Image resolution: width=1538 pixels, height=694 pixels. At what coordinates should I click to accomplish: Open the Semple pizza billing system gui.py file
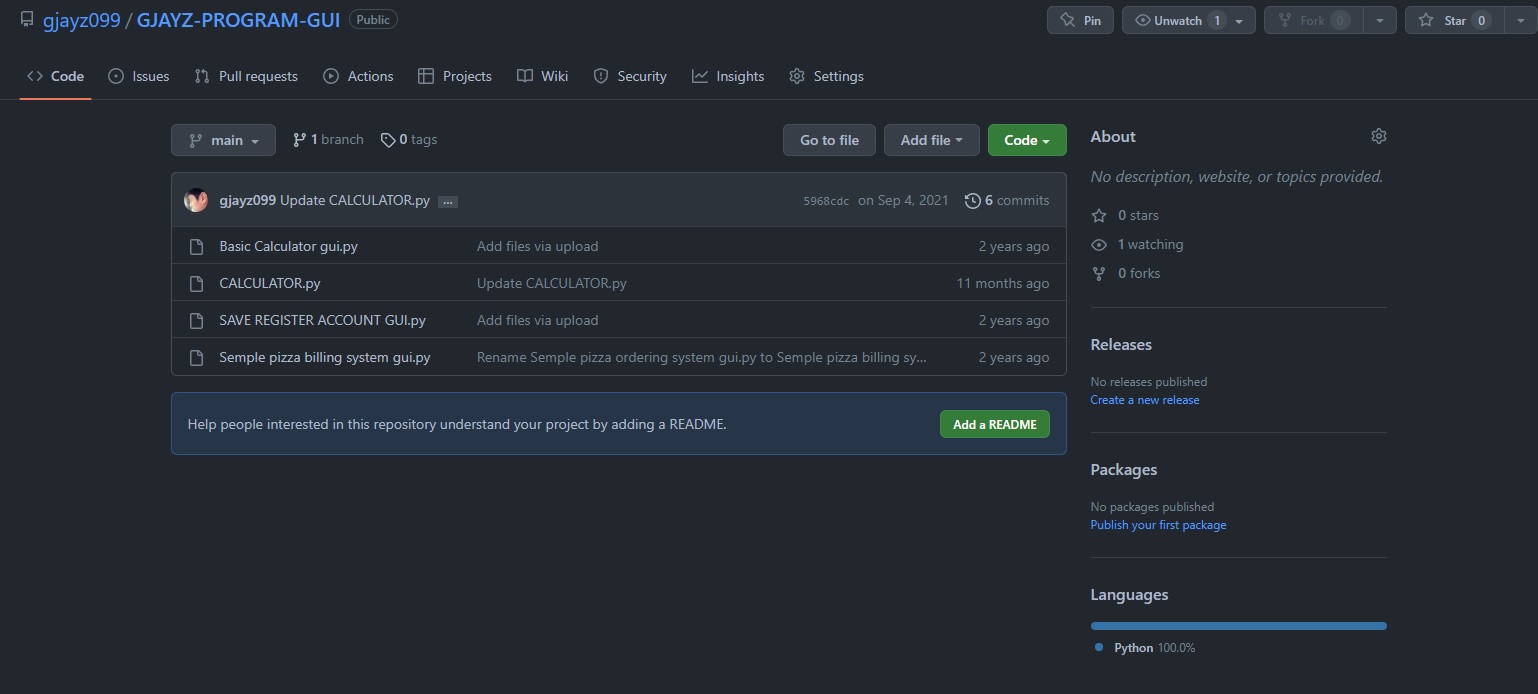coord(324,357)
